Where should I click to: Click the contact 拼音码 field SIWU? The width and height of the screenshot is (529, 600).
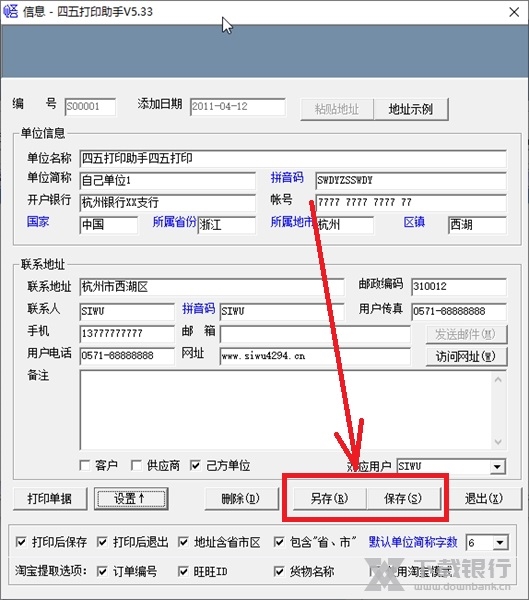pos(282,311)
